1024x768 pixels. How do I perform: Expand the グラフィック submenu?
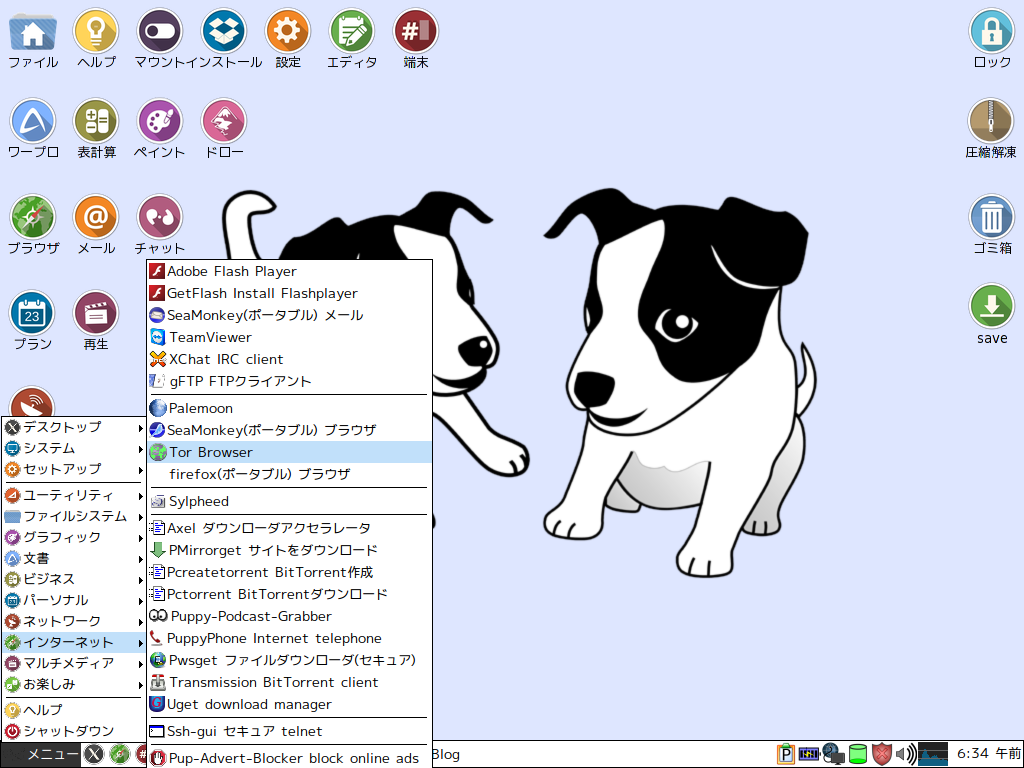coord(73,537)
